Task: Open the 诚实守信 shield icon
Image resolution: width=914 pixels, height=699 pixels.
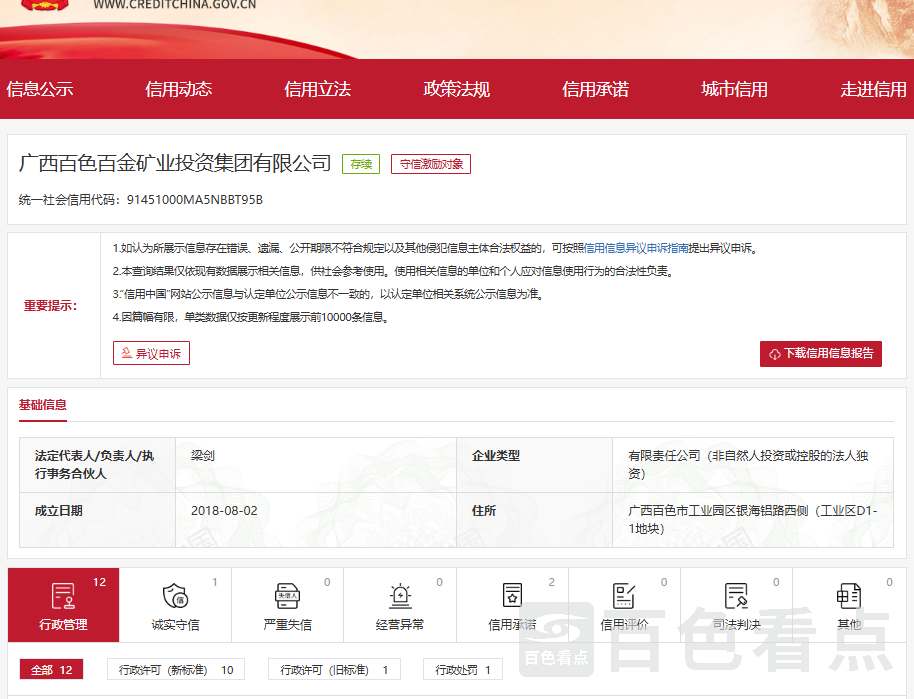Action: [175, 596]
